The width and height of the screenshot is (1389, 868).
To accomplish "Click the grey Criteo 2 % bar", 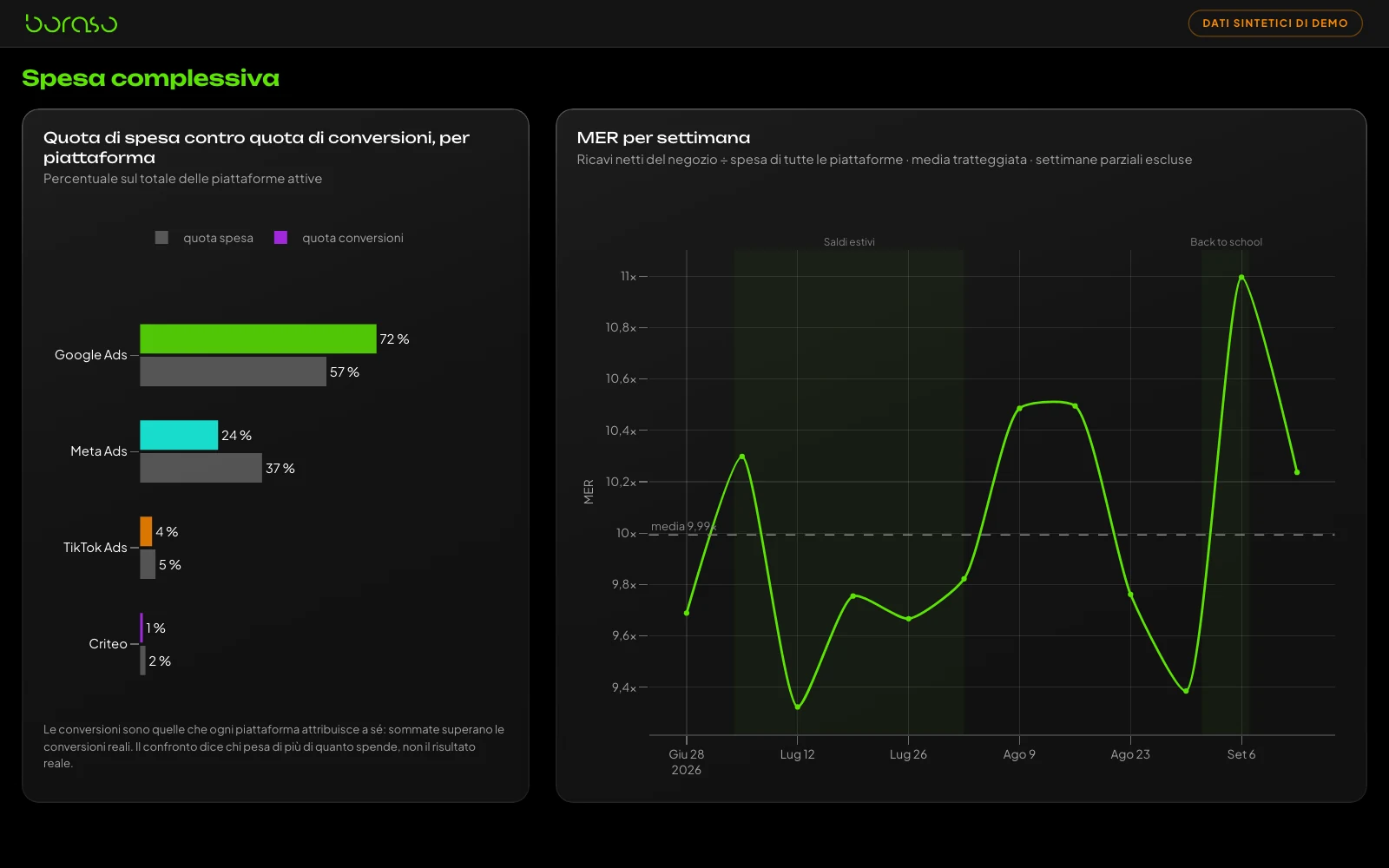I will point(143,661).
